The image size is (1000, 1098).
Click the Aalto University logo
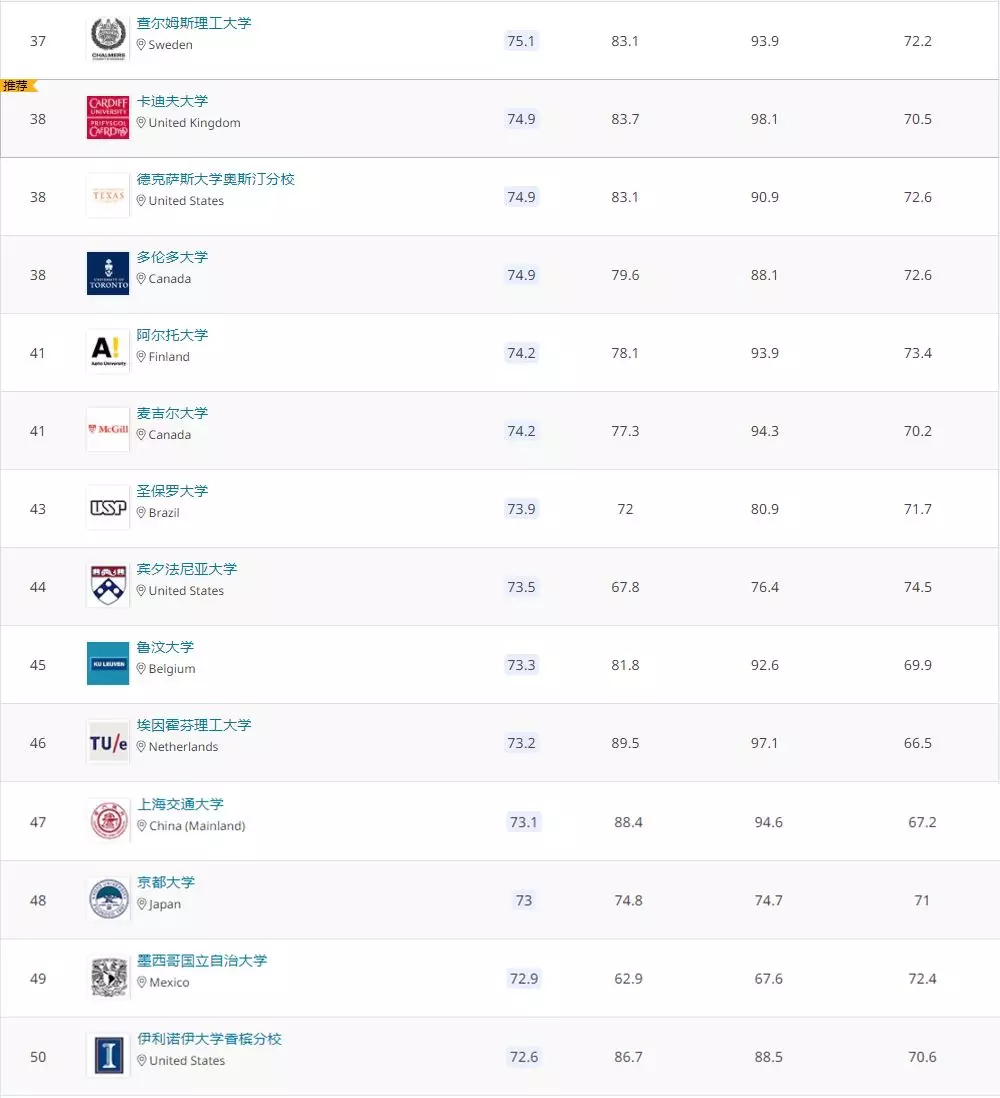coord(108,352)
